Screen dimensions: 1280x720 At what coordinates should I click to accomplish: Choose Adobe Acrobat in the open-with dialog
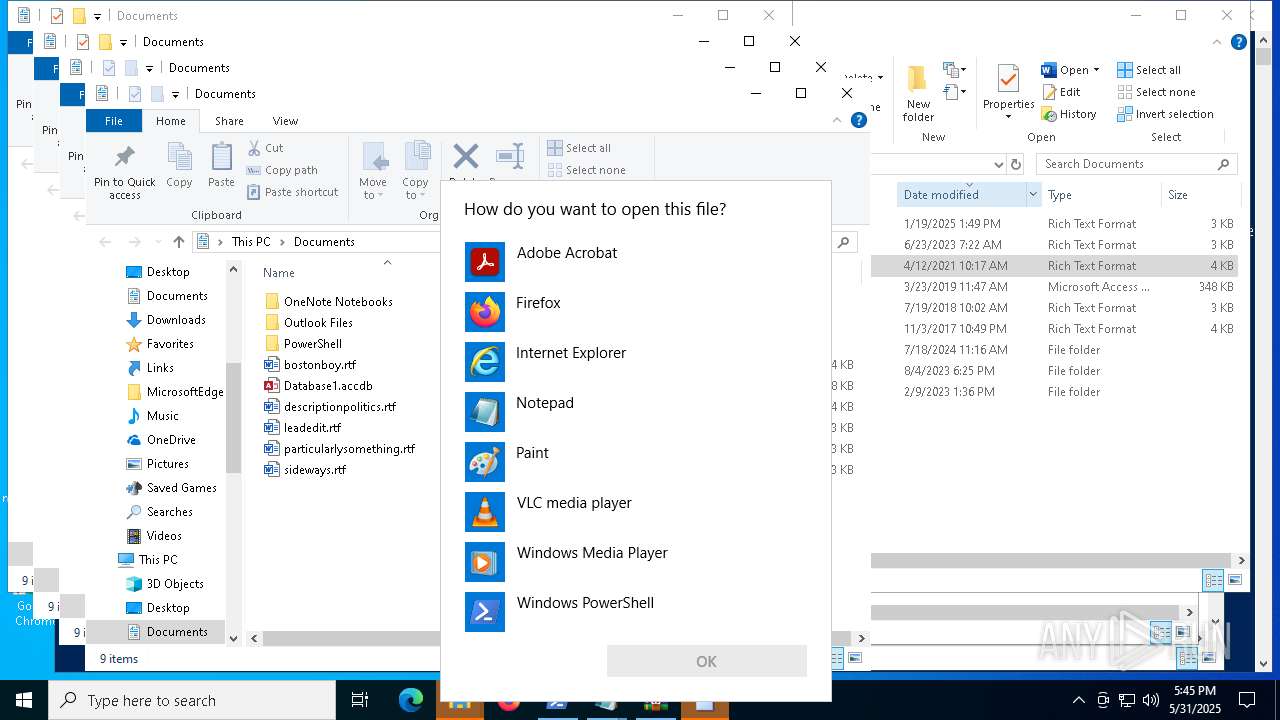(636, 262)
